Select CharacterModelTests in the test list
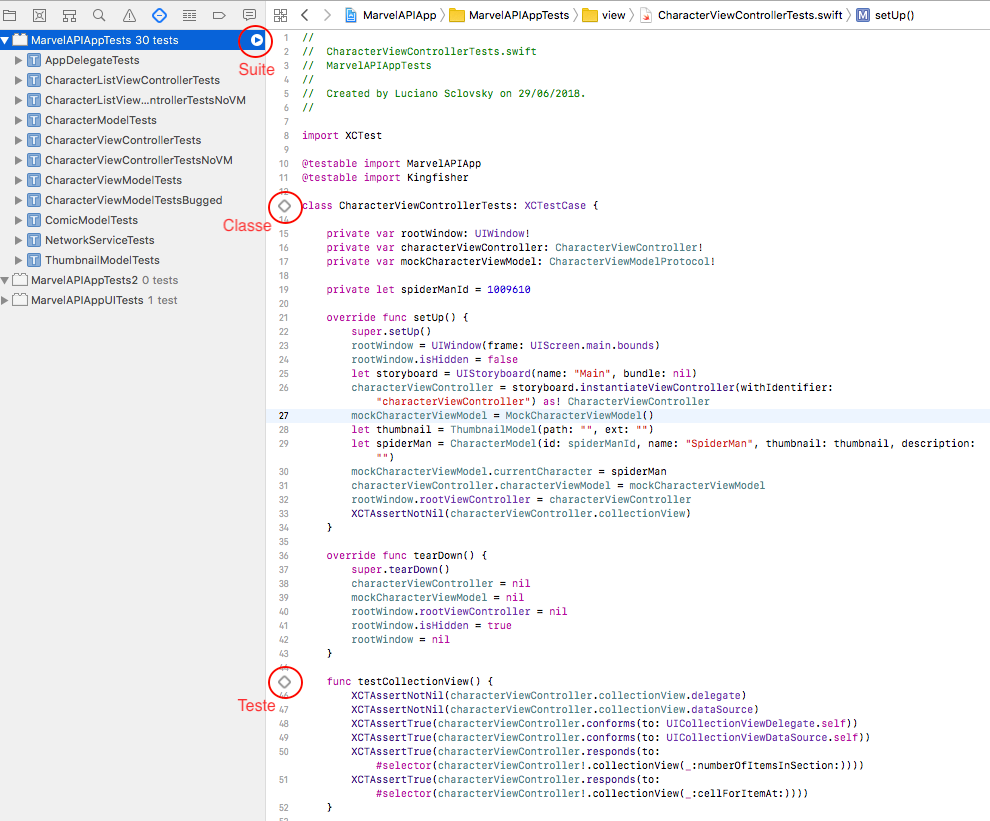The image size is (990, 821). (x=133, y=121)
